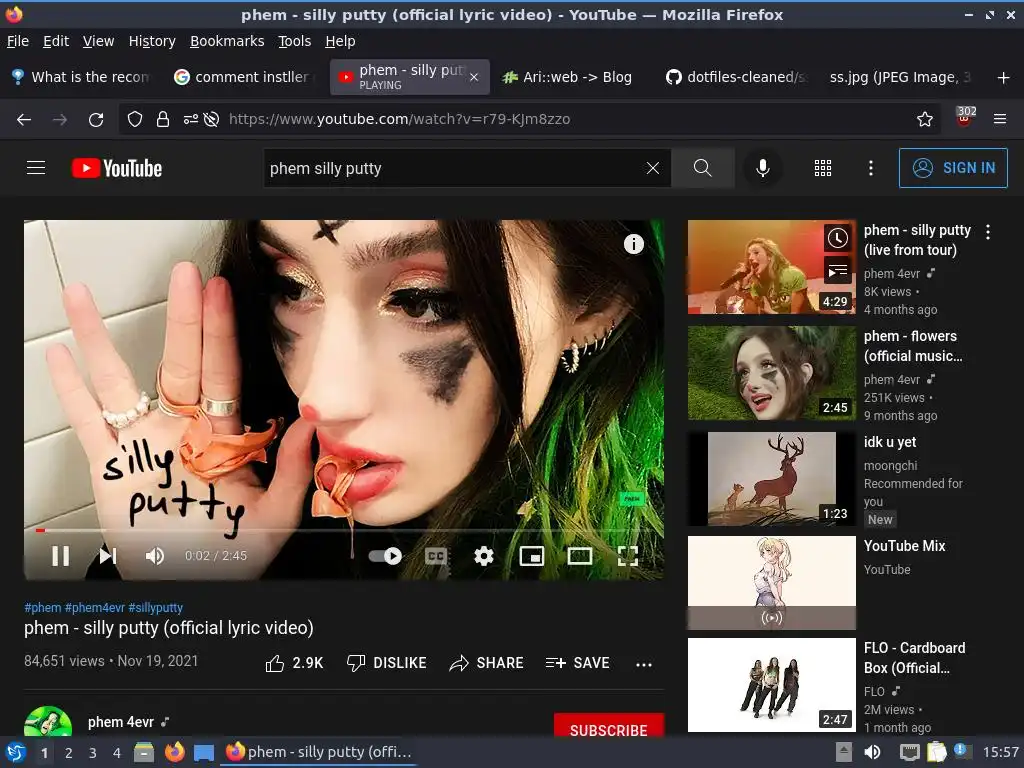1024x768 pixels.
Task: Click the #phem4evr hashtag link
Action: pyautogui.click(x=95, y=607)
